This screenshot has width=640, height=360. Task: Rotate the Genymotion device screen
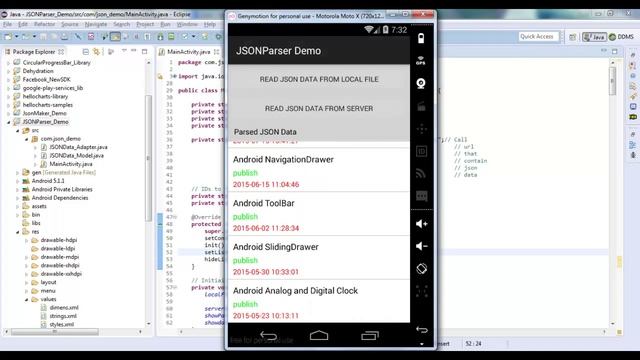click(x=421, y=269)
